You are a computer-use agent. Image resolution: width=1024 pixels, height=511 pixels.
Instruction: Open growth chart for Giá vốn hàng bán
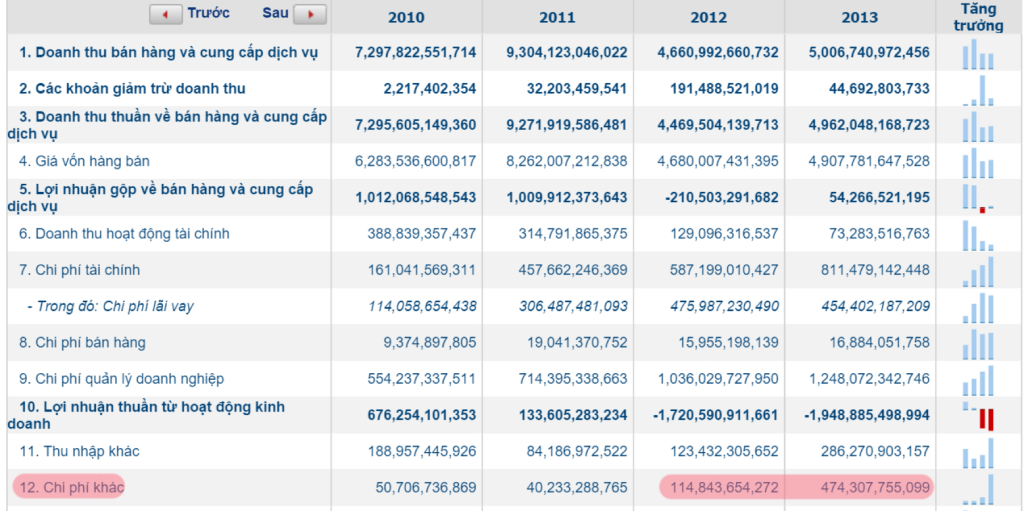(978, 161)
